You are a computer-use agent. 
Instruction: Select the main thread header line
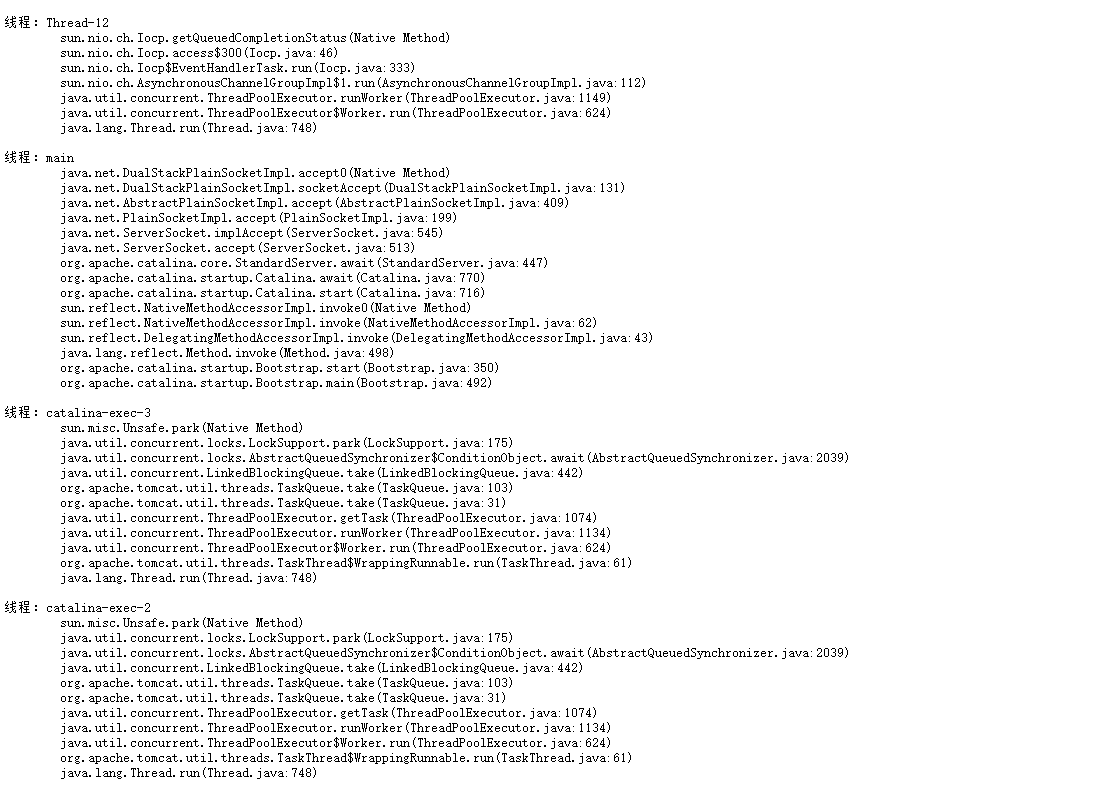(x=39, y=157)
